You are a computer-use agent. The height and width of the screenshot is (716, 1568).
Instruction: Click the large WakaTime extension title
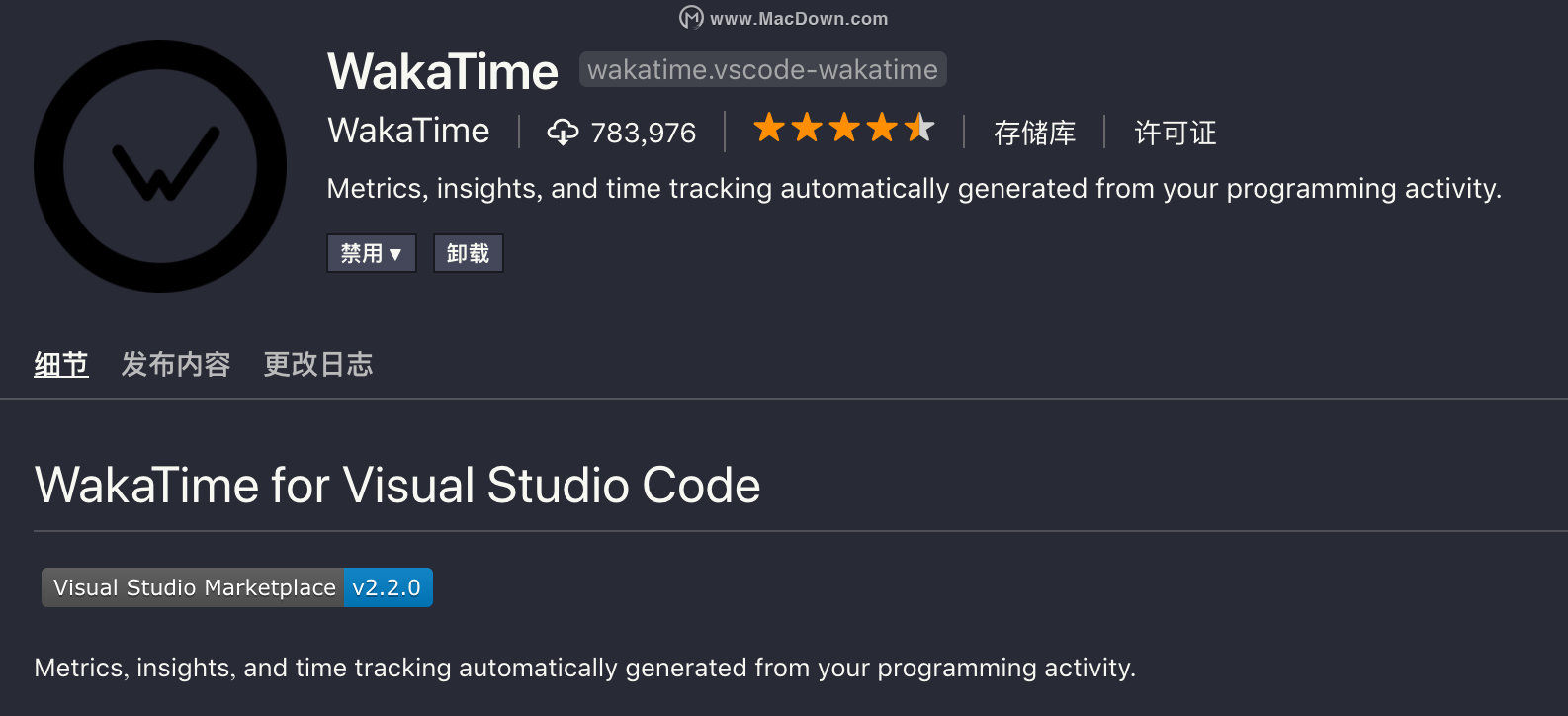click(x=443, y=71)
